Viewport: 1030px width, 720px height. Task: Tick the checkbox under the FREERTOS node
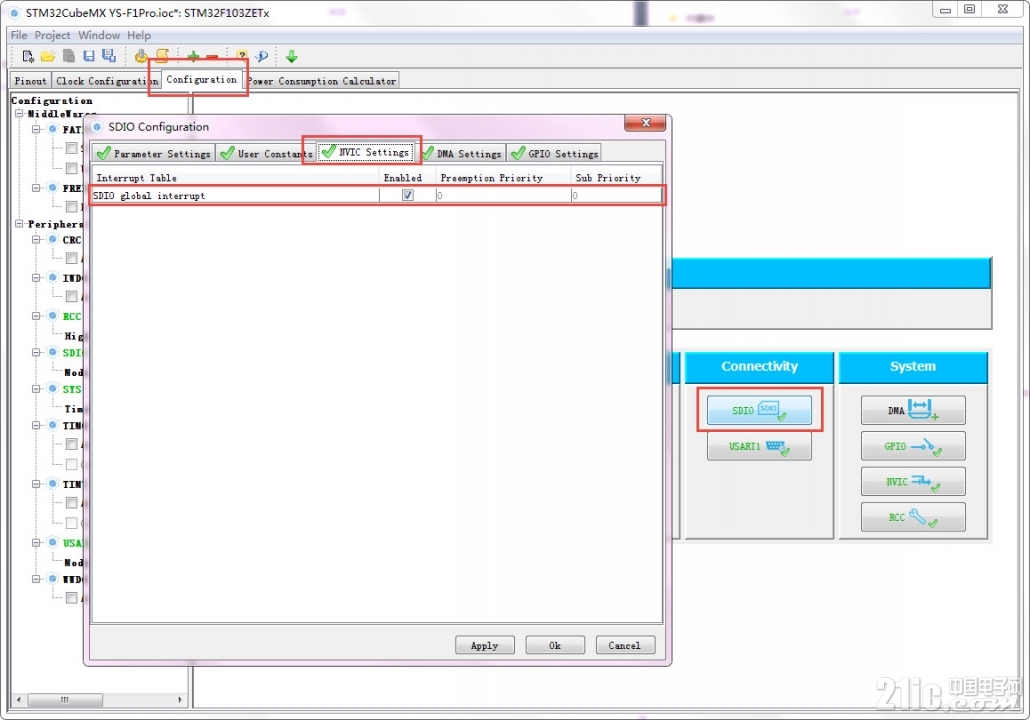pos(72,207)
